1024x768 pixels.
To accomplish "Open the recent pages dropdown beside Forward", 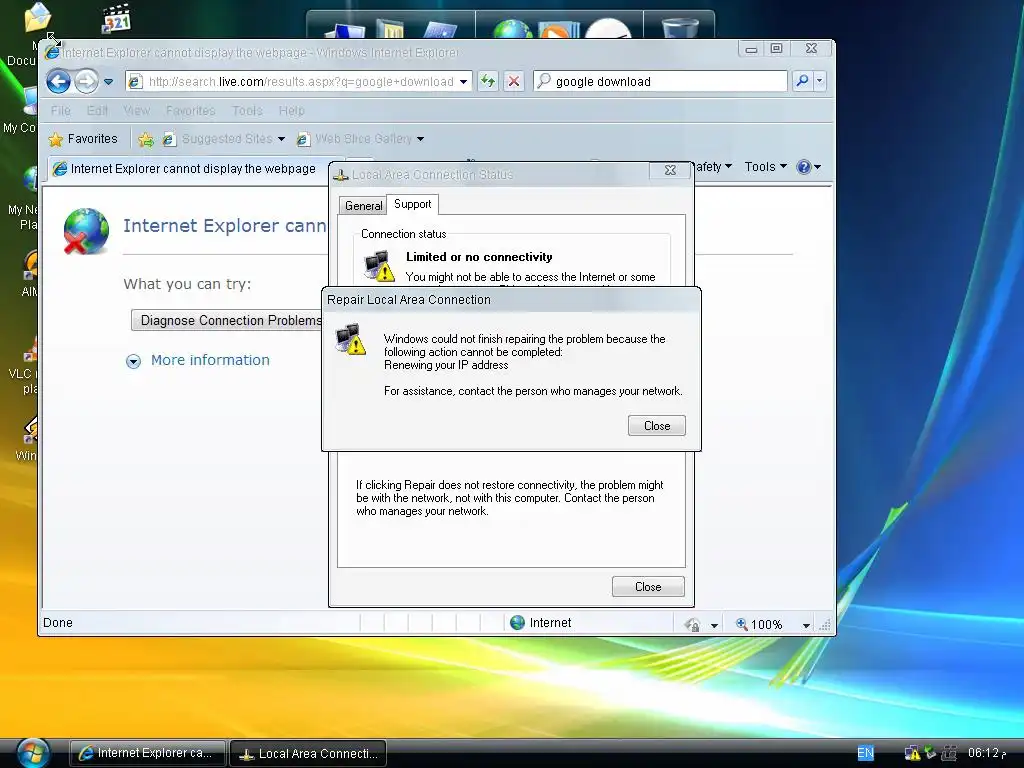I will click(108, 82).
